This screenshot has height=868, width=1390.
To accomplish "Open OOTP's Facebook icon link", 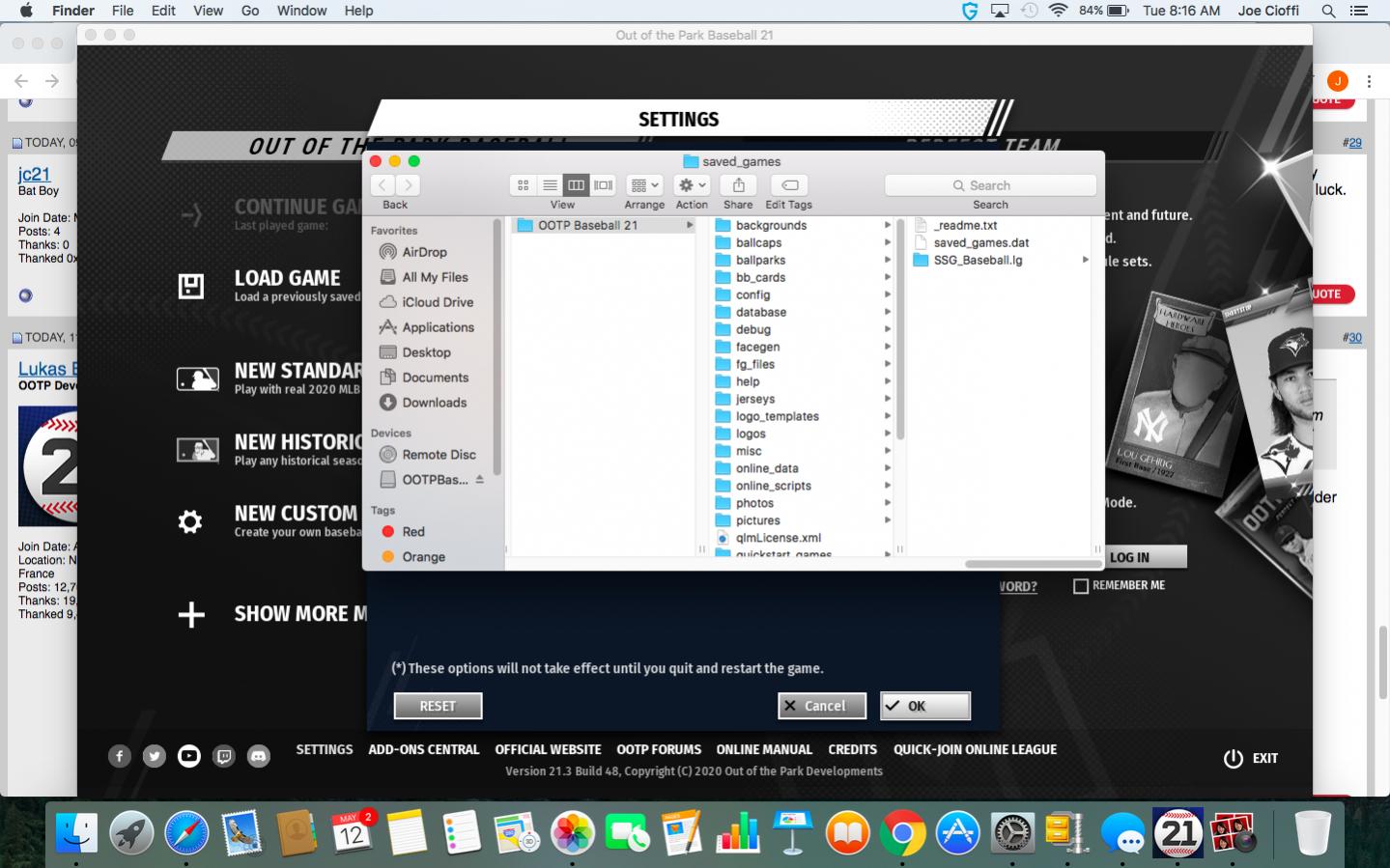I will click(120, 757).
